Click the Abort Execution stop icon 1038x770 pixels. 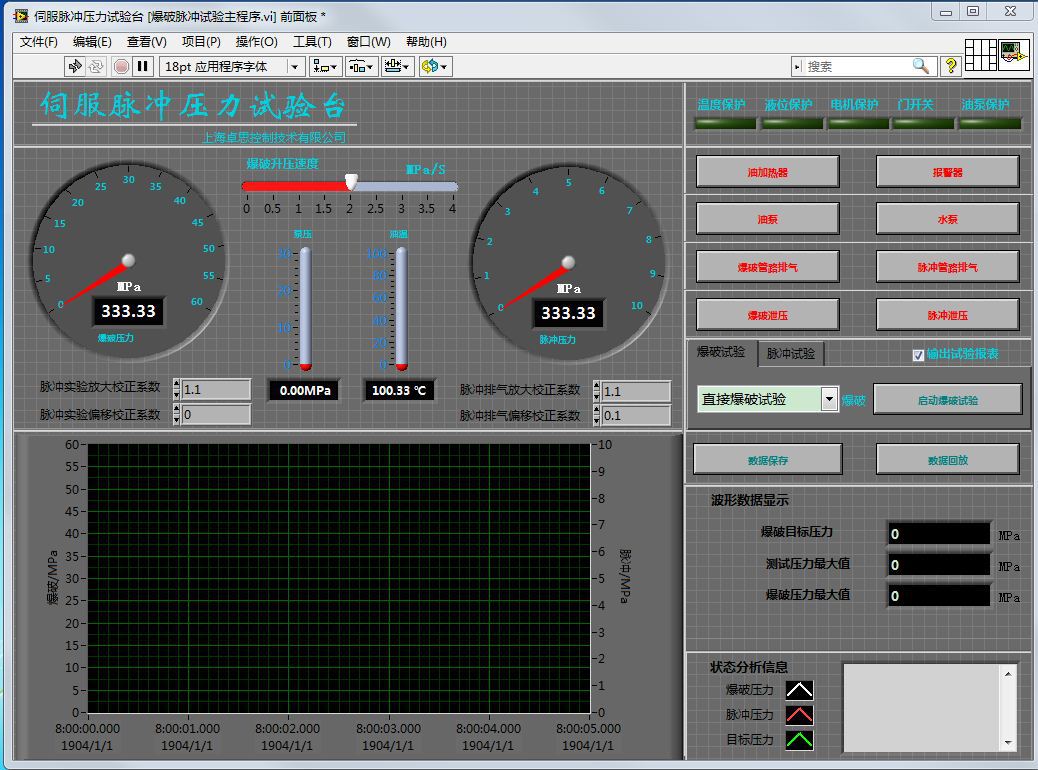click(x=121, y=66)
